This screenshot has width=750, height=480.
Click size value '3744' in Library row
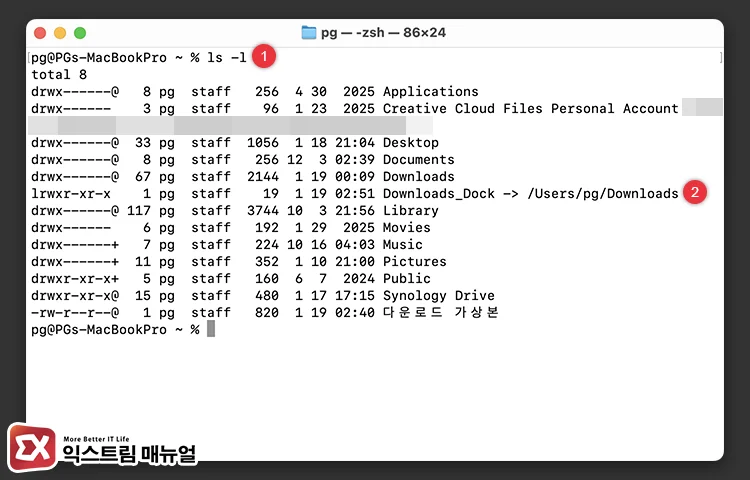click(x=263, y=211)
